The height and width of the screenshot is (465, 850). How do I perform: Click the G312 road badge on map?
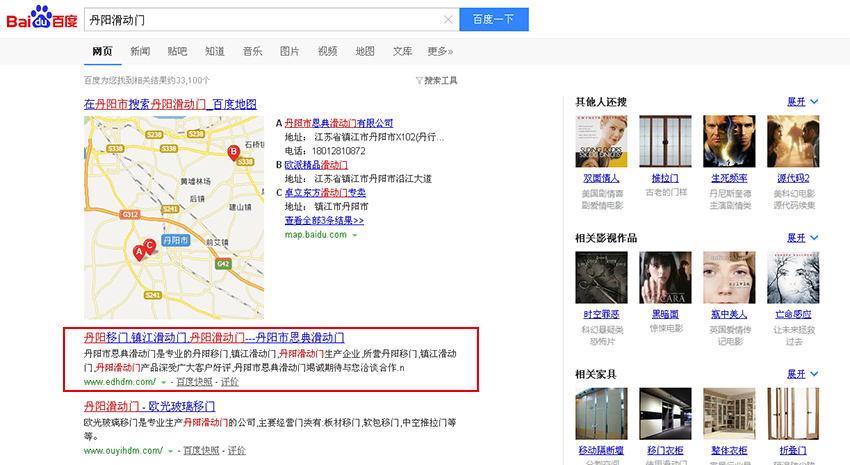click(x=130, y=215)
